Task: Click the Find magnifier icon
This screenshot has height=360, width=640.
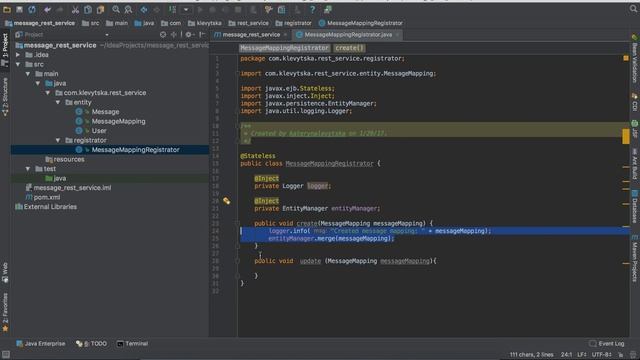Action: click(116, 9)
